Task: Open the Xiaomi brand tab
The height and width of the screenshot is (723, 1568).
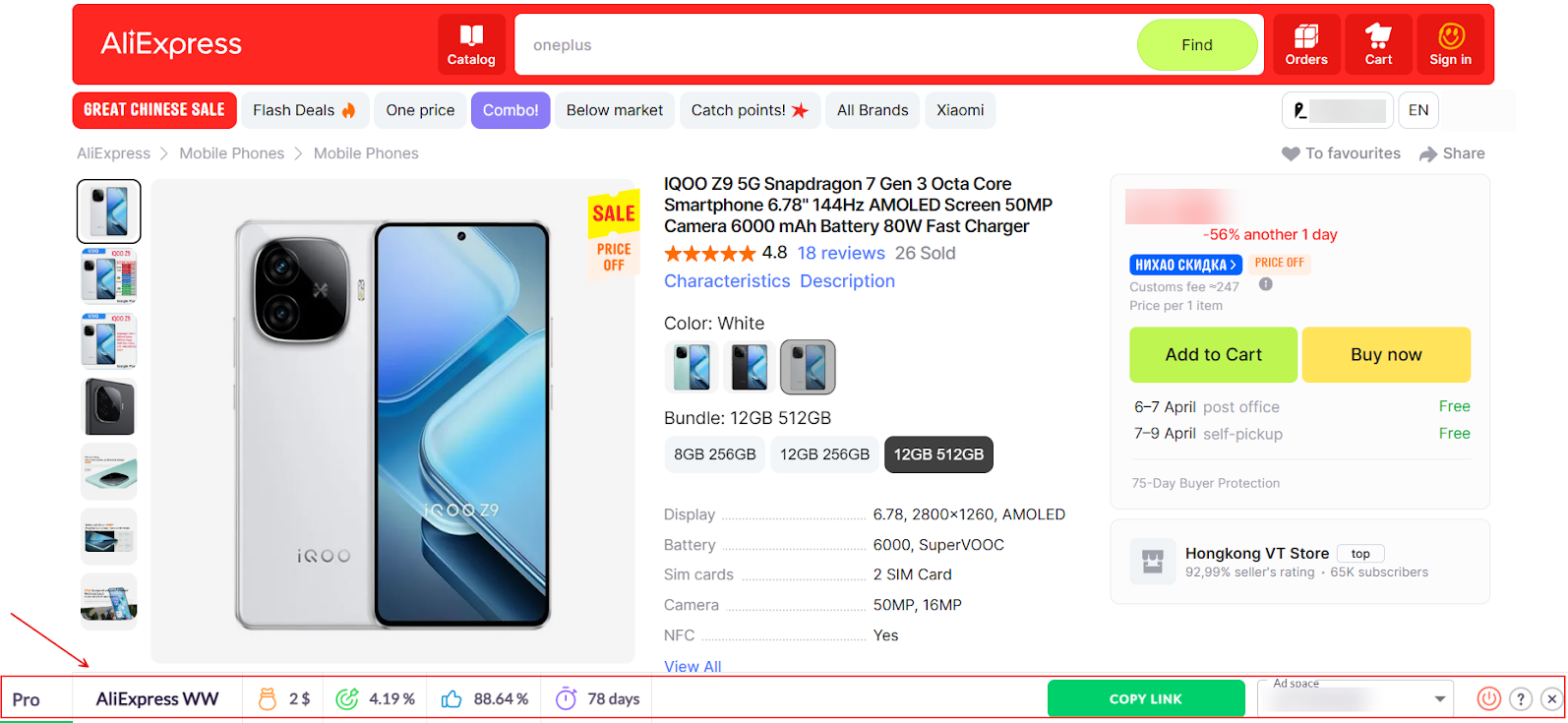Action: point(960,110)
